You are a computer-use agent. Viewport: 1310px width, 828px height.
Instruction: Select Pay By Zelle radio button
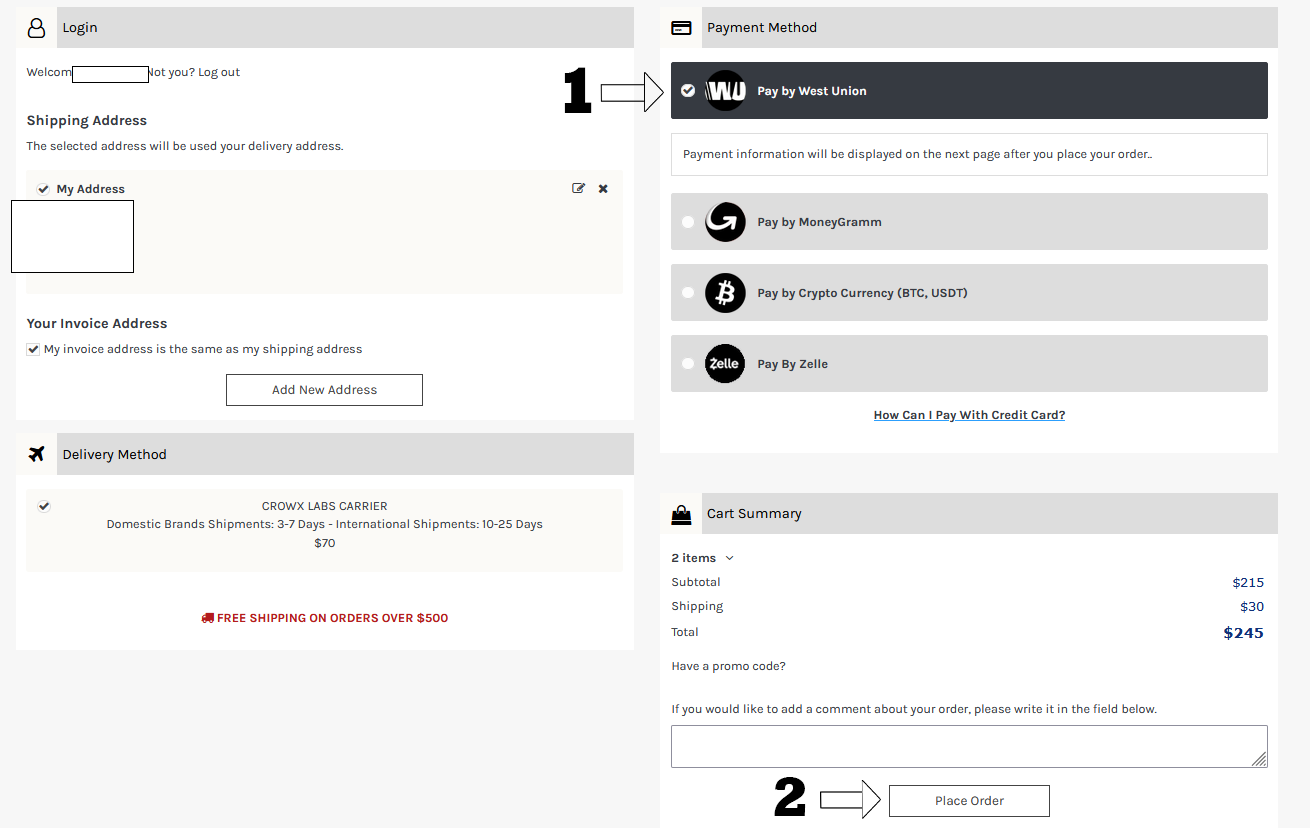(x=688, y=364)
